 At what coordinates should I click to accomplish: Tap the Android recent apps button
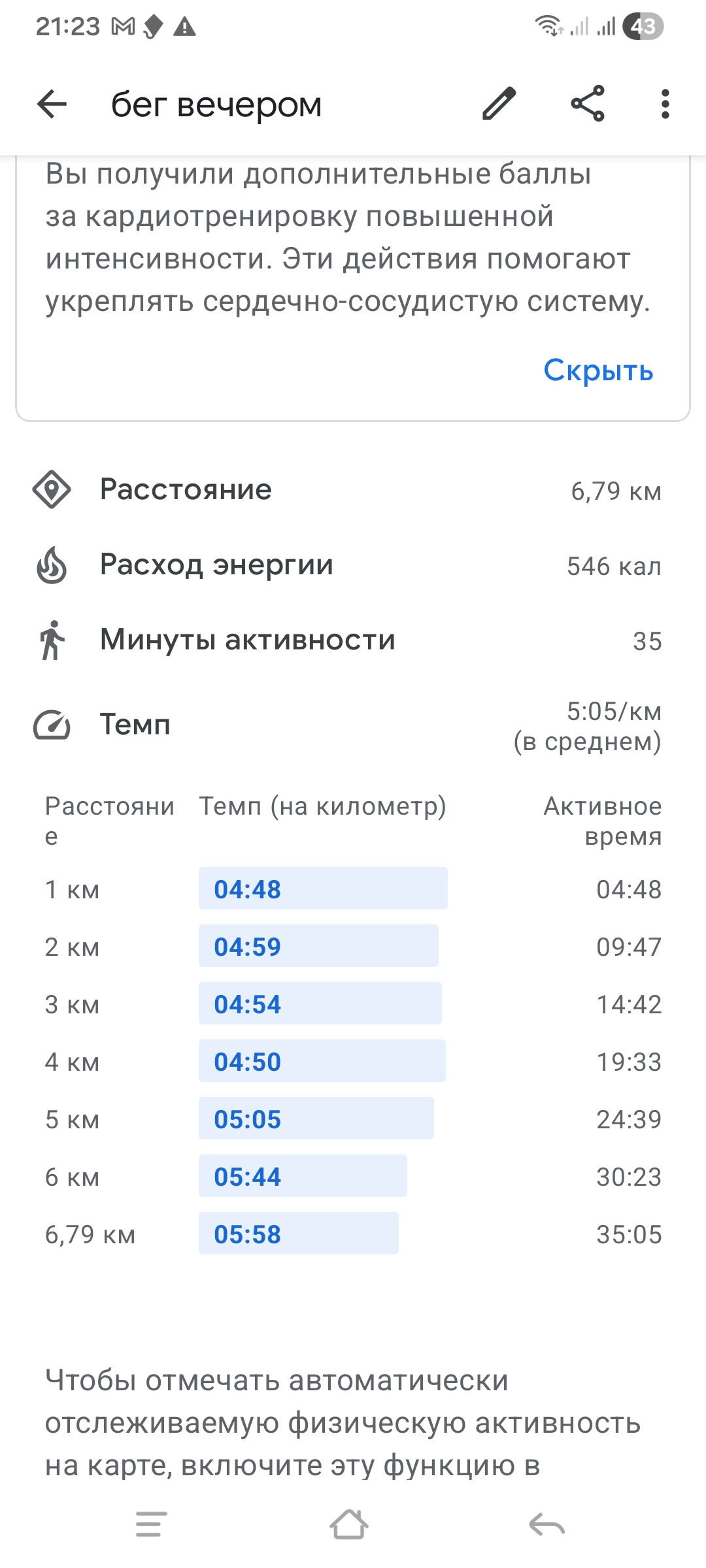152,1525
